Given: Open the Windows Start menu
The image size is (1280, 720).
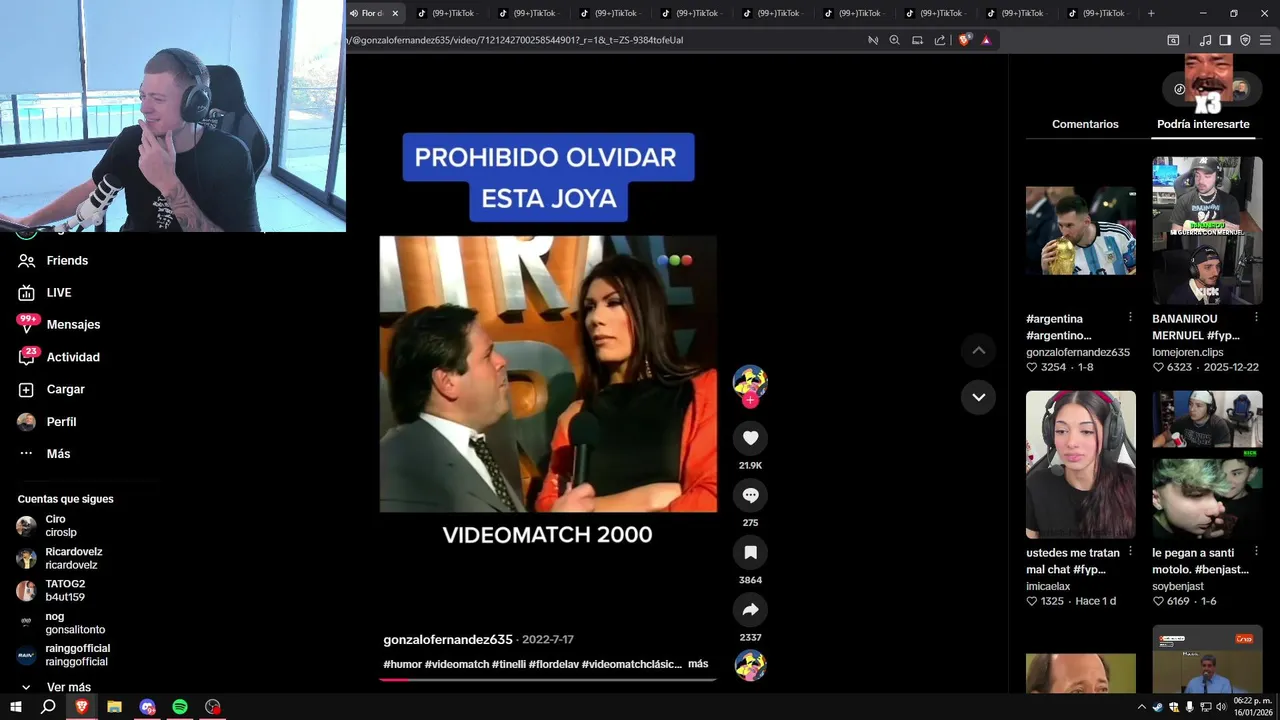Looking at the screenshot, I should coord(16,707).
